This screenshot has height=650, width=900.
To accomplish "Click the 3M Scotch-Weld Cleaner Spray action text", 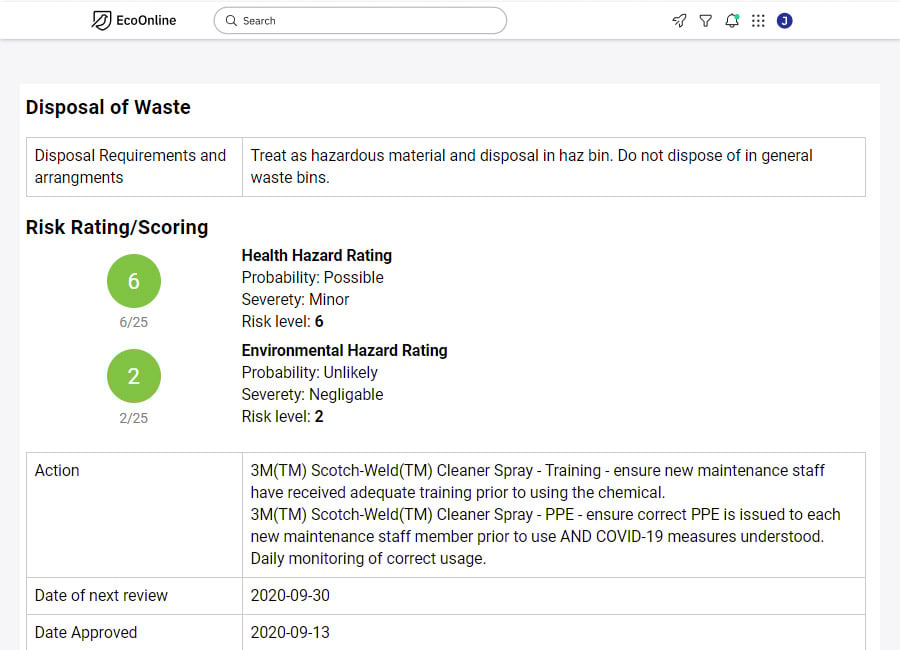I will pos(545,514).
